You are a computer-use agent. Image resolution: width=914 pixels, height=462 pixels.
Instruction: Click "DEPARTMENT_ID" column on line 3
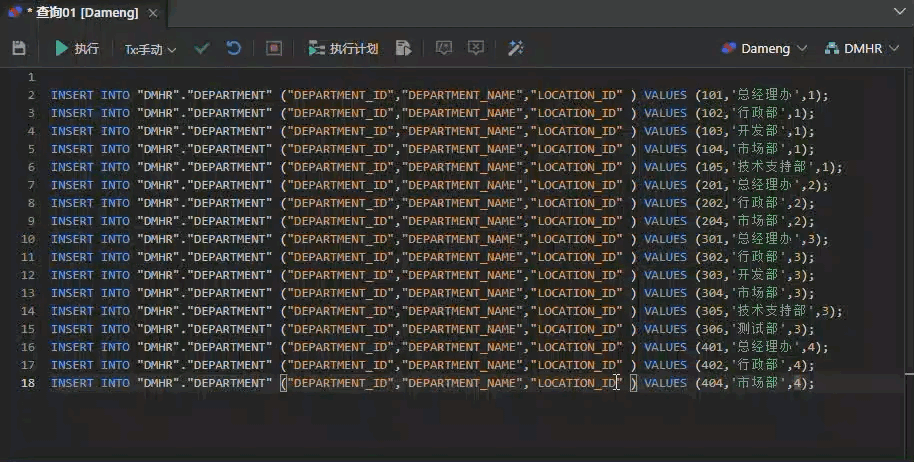[x=340, y=113]
